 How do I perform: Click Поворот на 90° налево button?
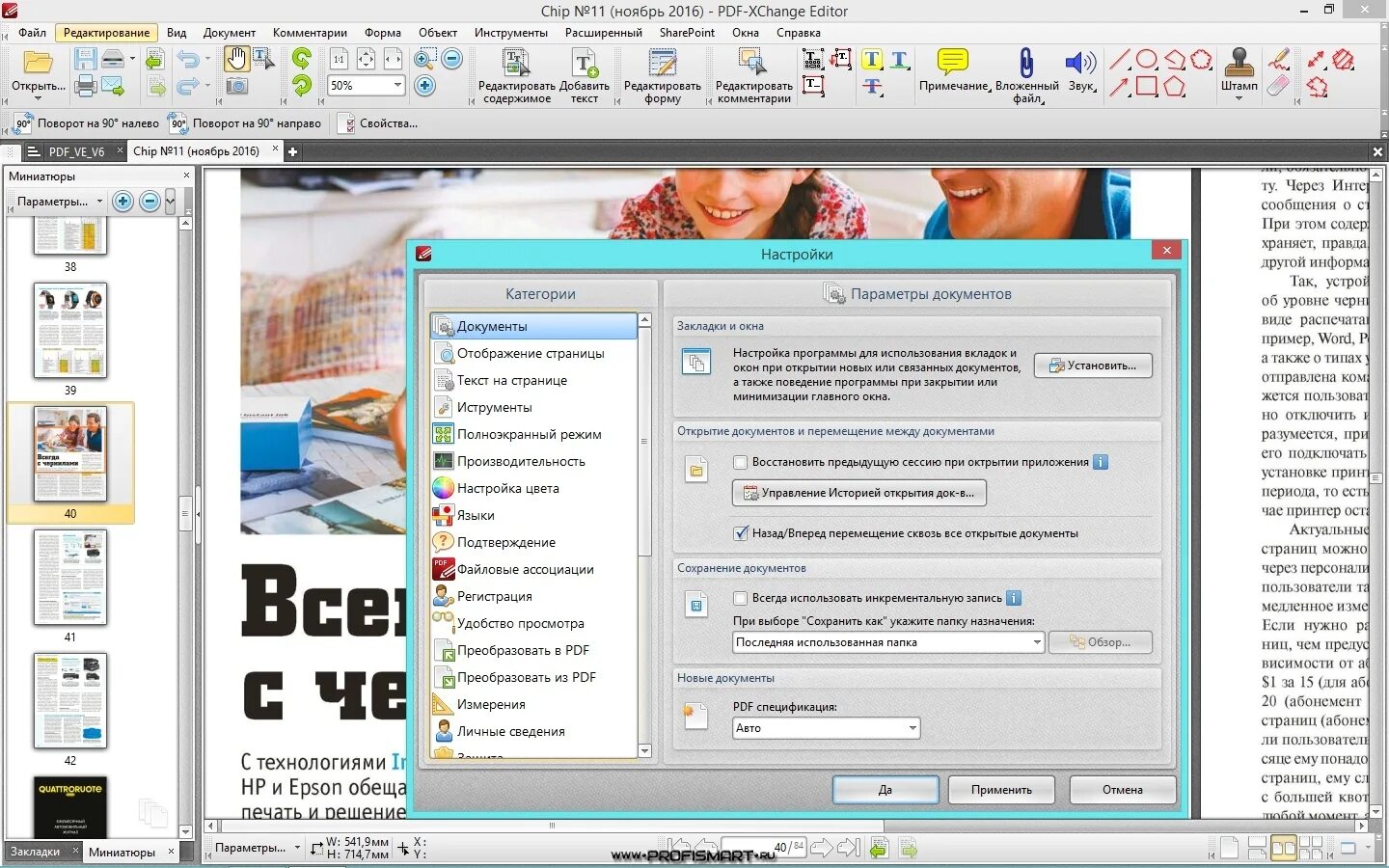(x=86, y=123)
